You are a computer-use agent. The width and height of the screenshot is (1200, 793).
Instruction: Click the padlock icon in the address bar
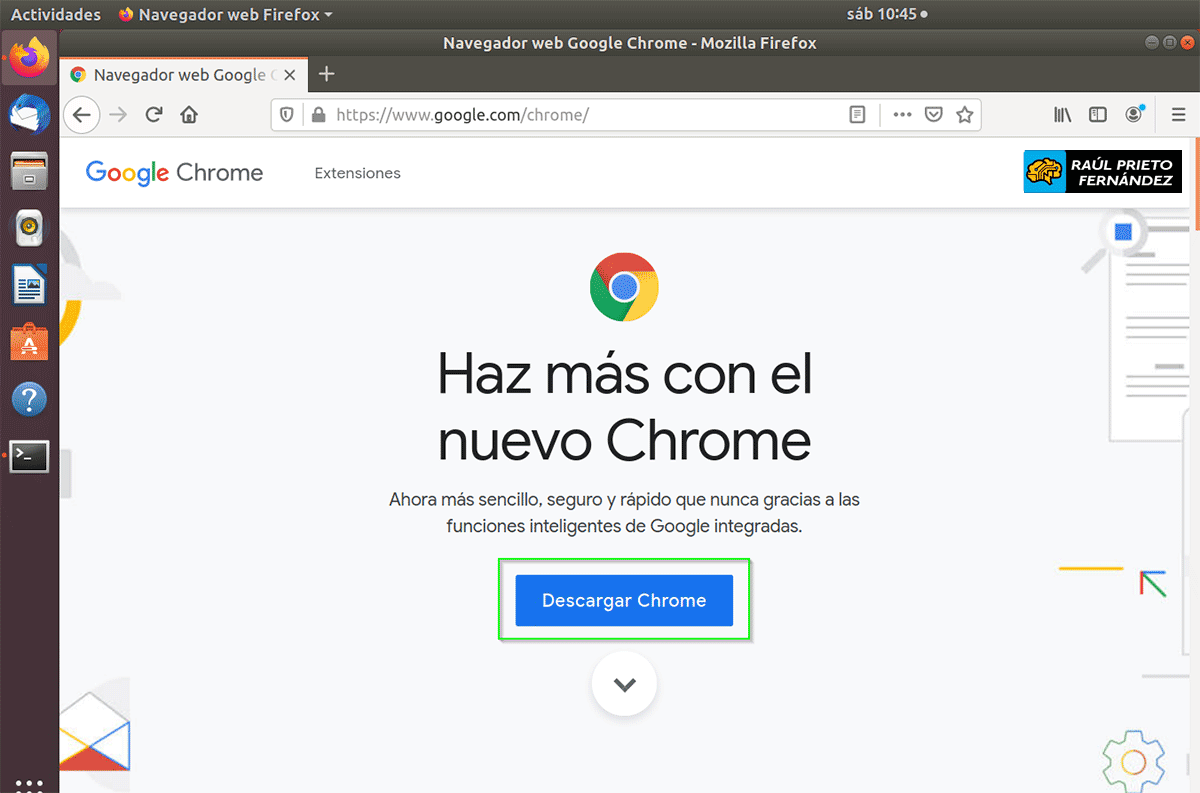tap(318, 114)
